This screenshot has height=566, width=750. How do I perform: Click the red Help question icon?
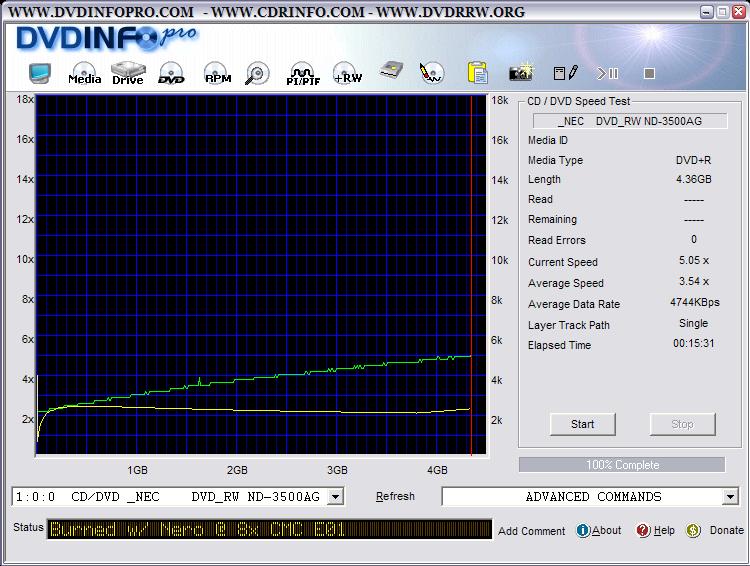643,530
